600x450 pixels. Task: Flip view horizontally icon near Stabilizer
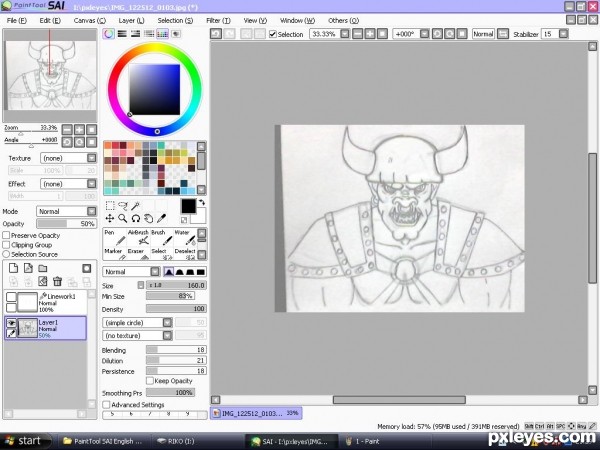click(x=503, y=34)
